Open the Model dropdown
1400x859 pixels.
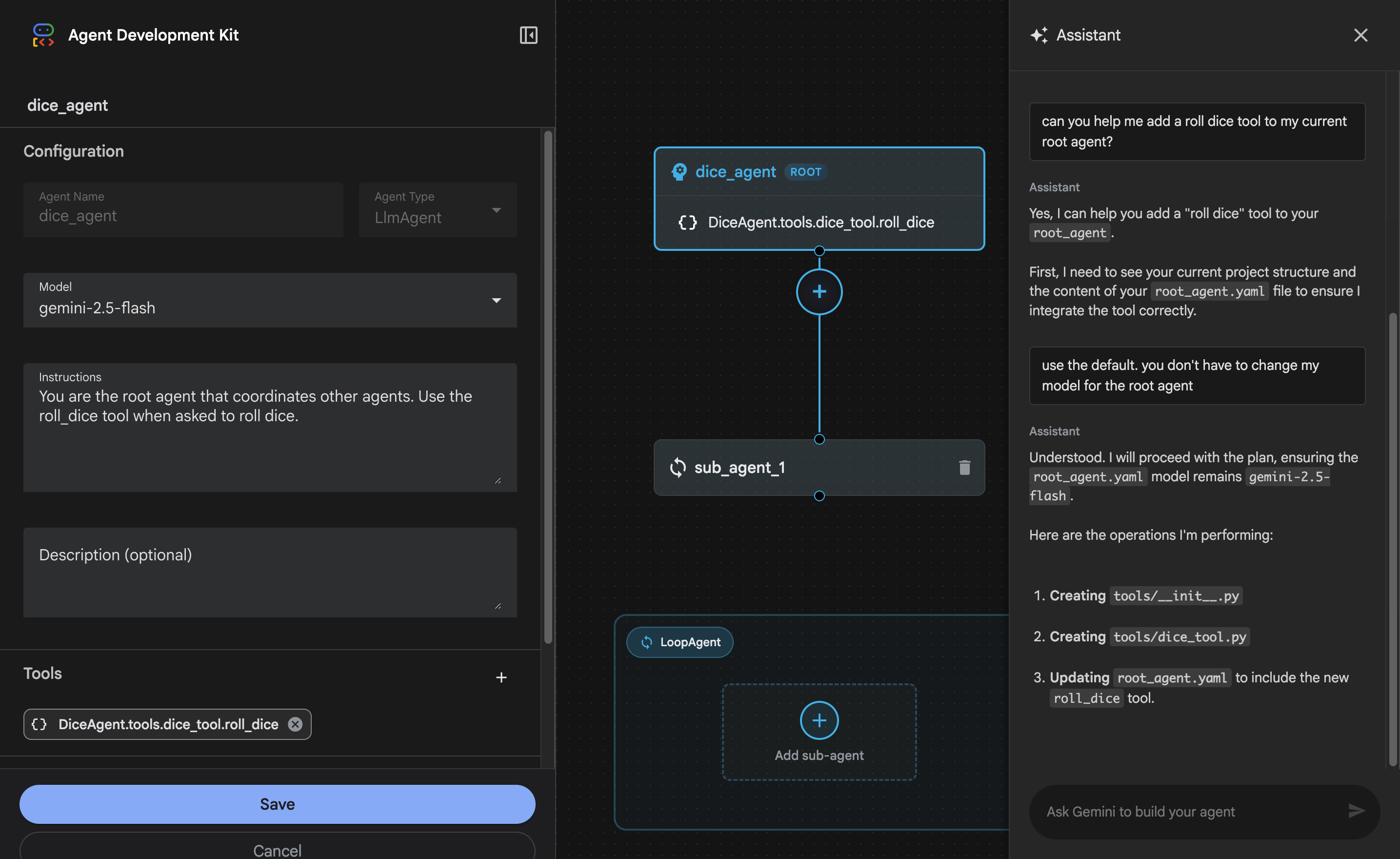click(x=497, y=300)
